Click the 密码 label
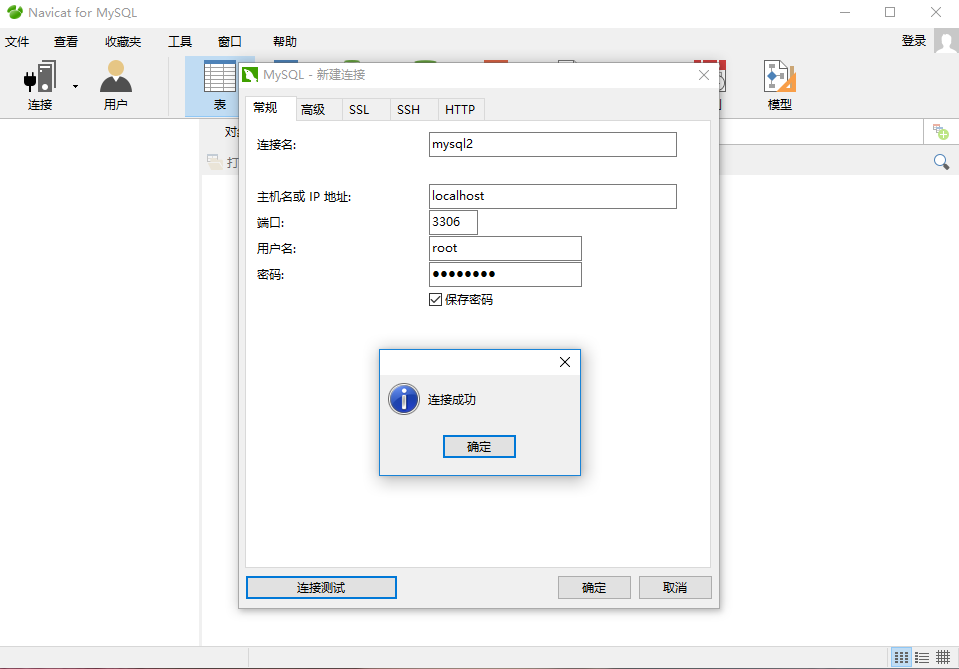Screen dimensions: 959x669 click(270, 275)
